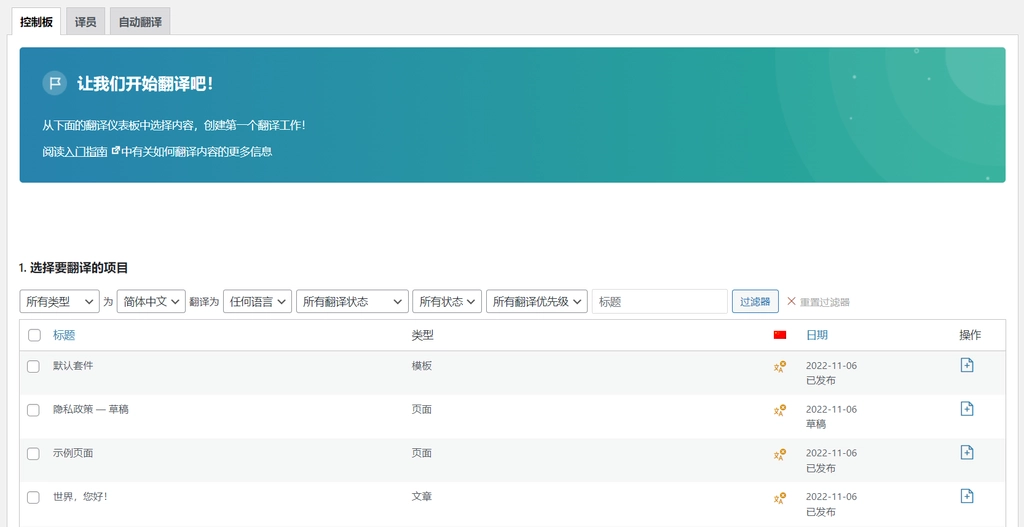Click translation status icon for 世界，您好！ row
The image size is (1024, 527).
pyautogui.click(x=780, y=498)
